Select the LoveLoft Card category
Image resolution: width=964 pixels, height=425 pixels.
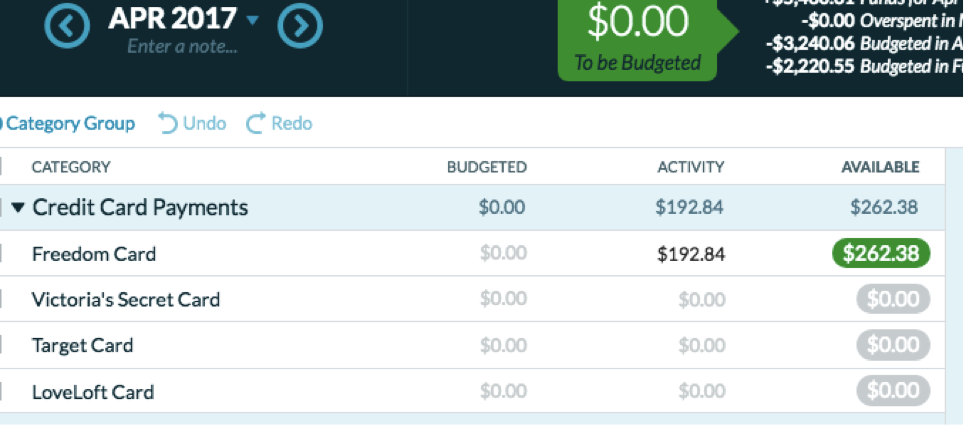pos(93,391)
